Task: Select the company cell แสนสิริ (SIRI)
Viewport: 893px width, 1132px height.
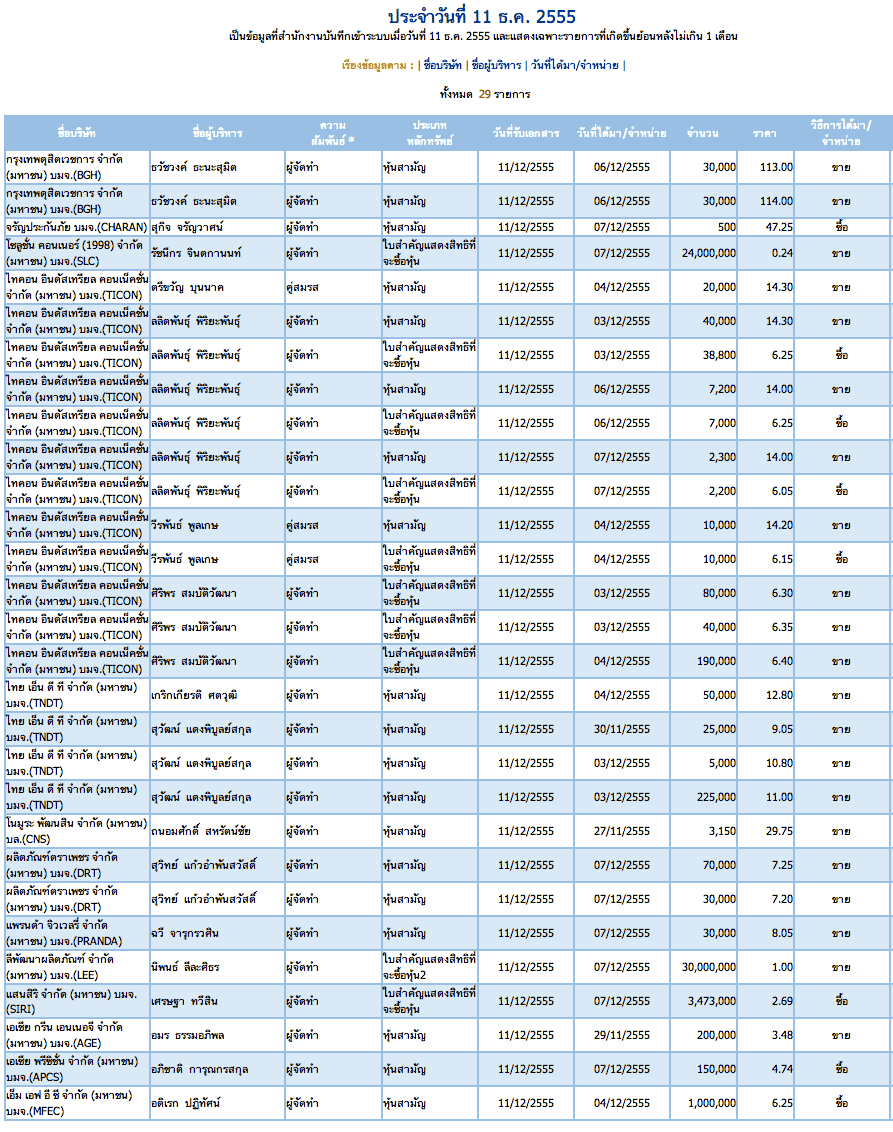Action: [x=77, y=1001]
